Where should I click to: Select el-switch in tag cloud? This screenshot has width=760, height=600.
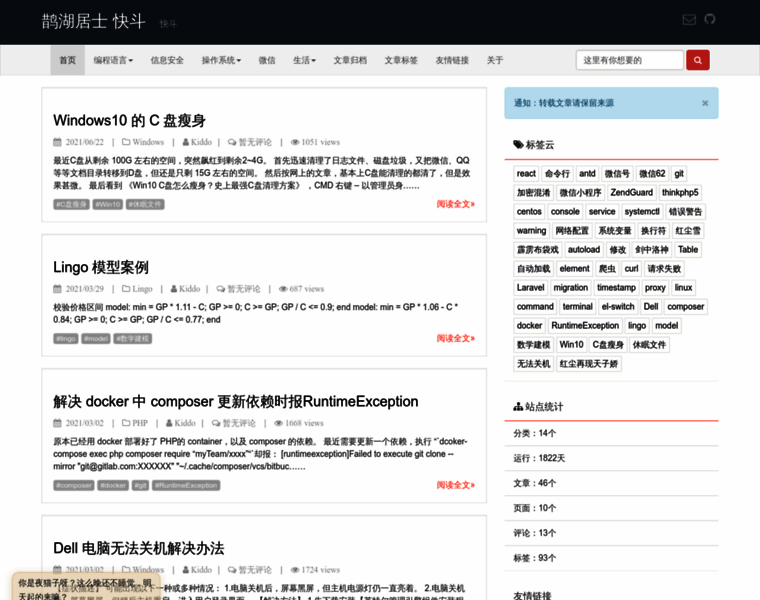618,306
